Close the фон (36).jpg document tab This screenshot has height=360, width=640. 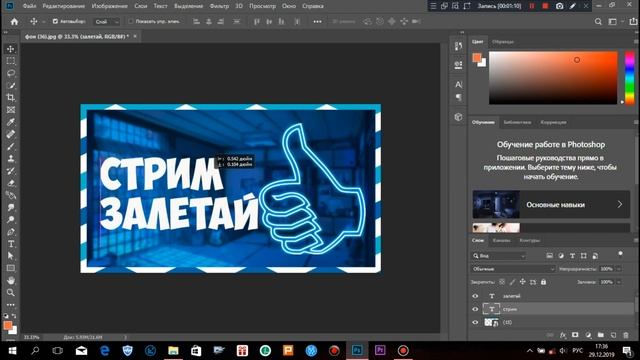coord(135,36)
